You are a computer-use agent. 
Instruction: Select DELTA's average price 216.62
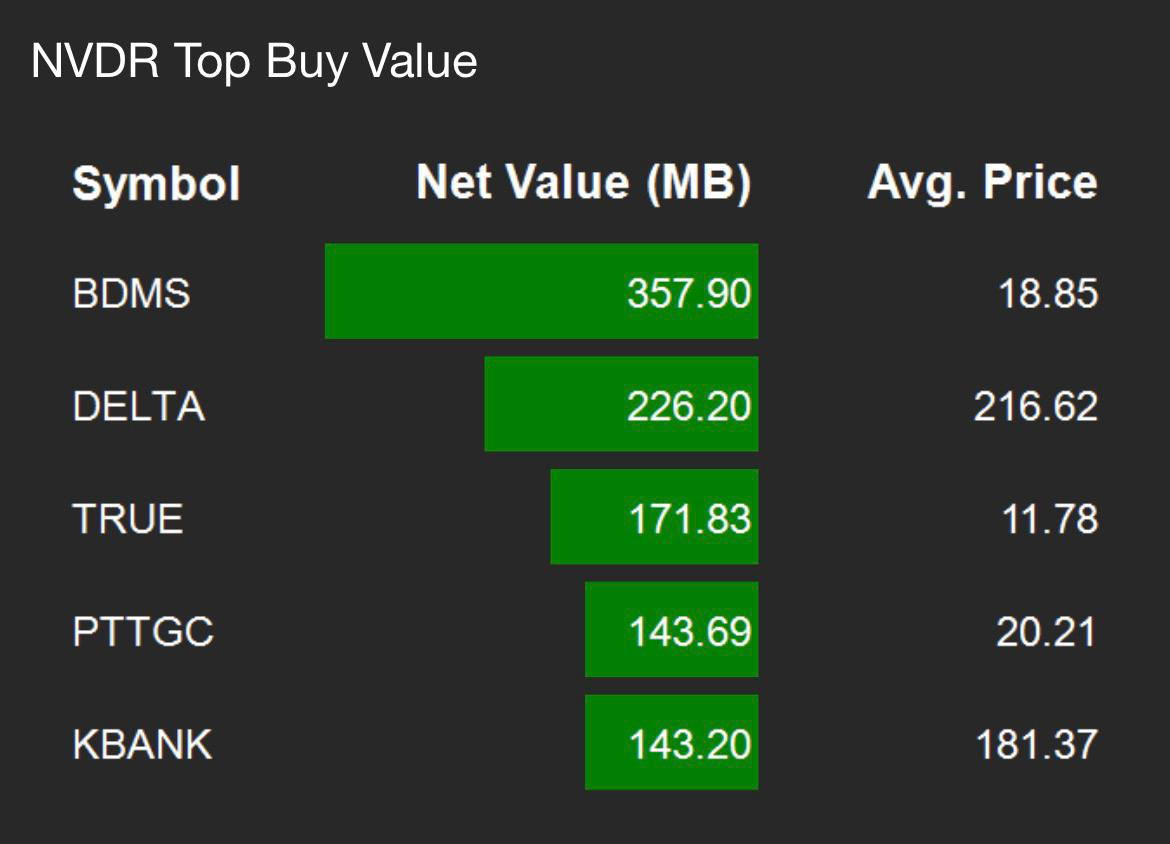(x=1035, y=407)
